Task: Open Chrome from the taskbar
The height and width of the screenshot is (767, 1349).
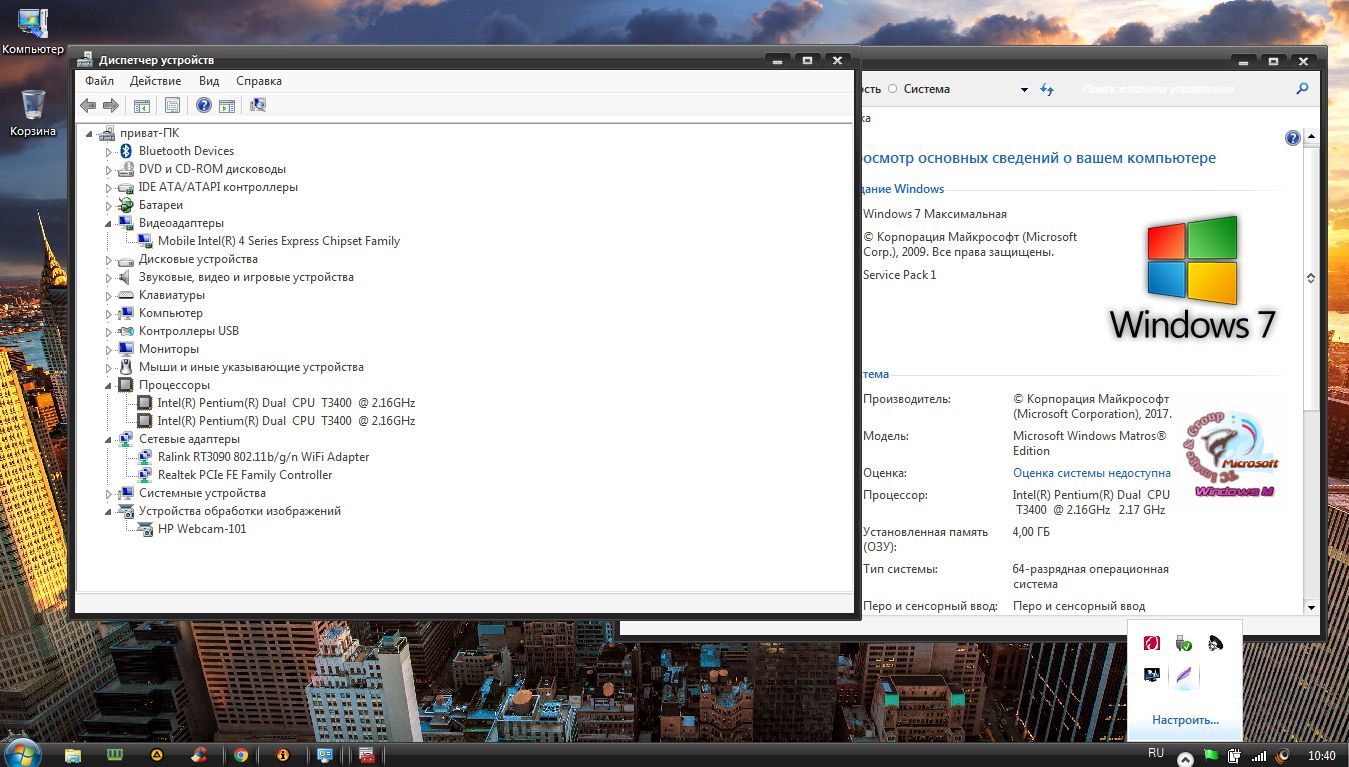Action: [x=241, y=755]
